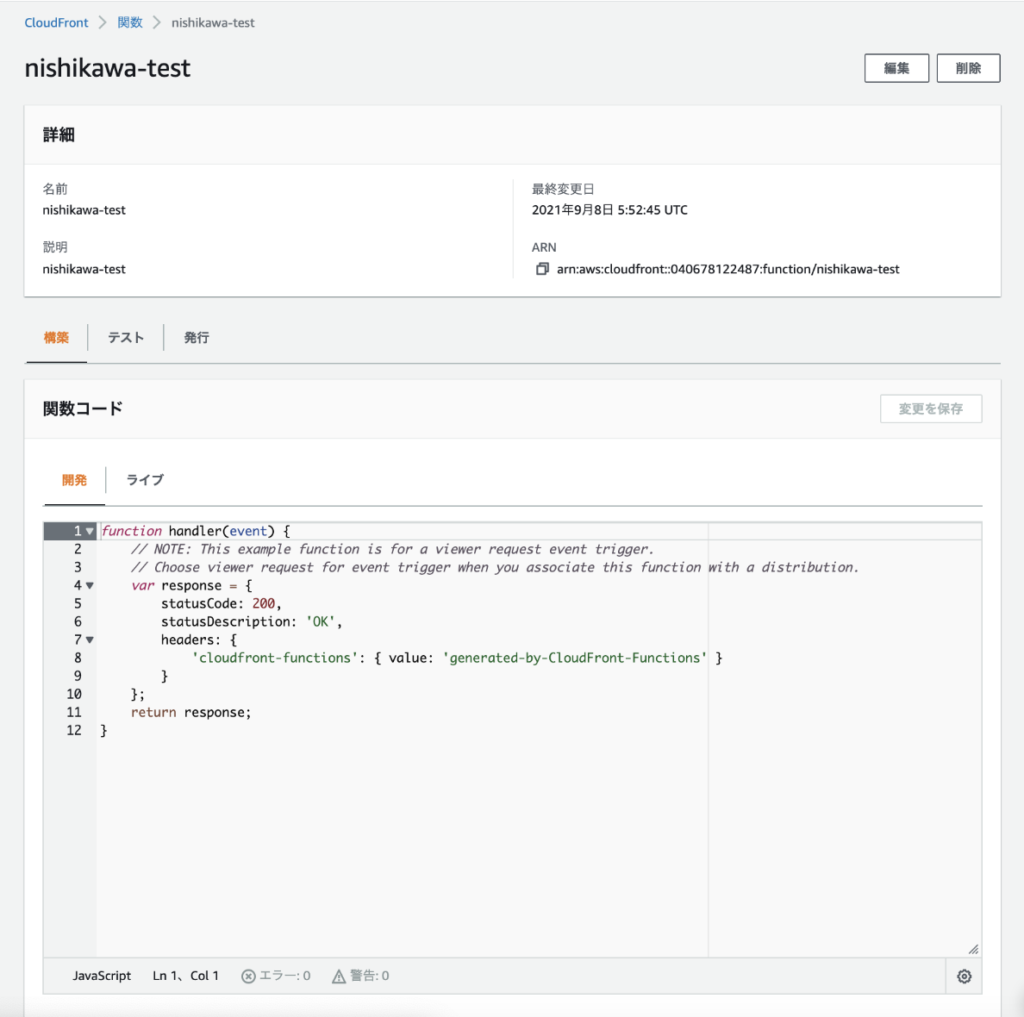Click the 削除 button
The image size is (1024, 1017).
pos(968,68)
